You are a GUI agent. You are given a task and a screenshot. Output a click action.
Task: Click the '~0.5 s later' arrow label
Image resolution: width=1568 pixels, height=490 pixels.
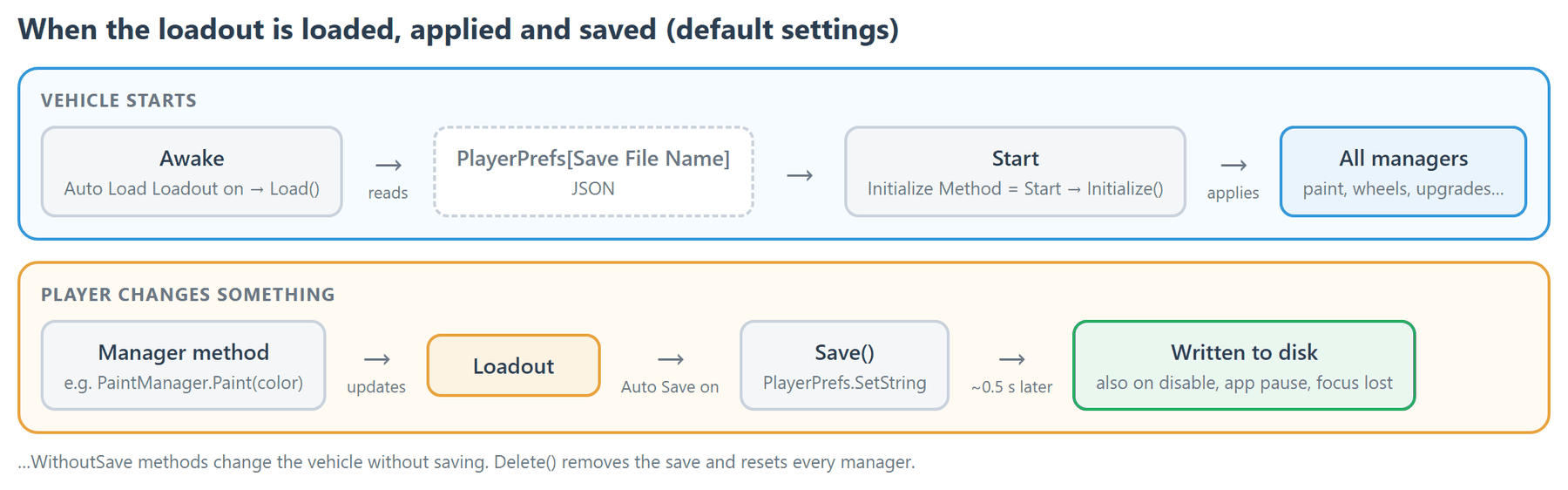(1011, 387)
